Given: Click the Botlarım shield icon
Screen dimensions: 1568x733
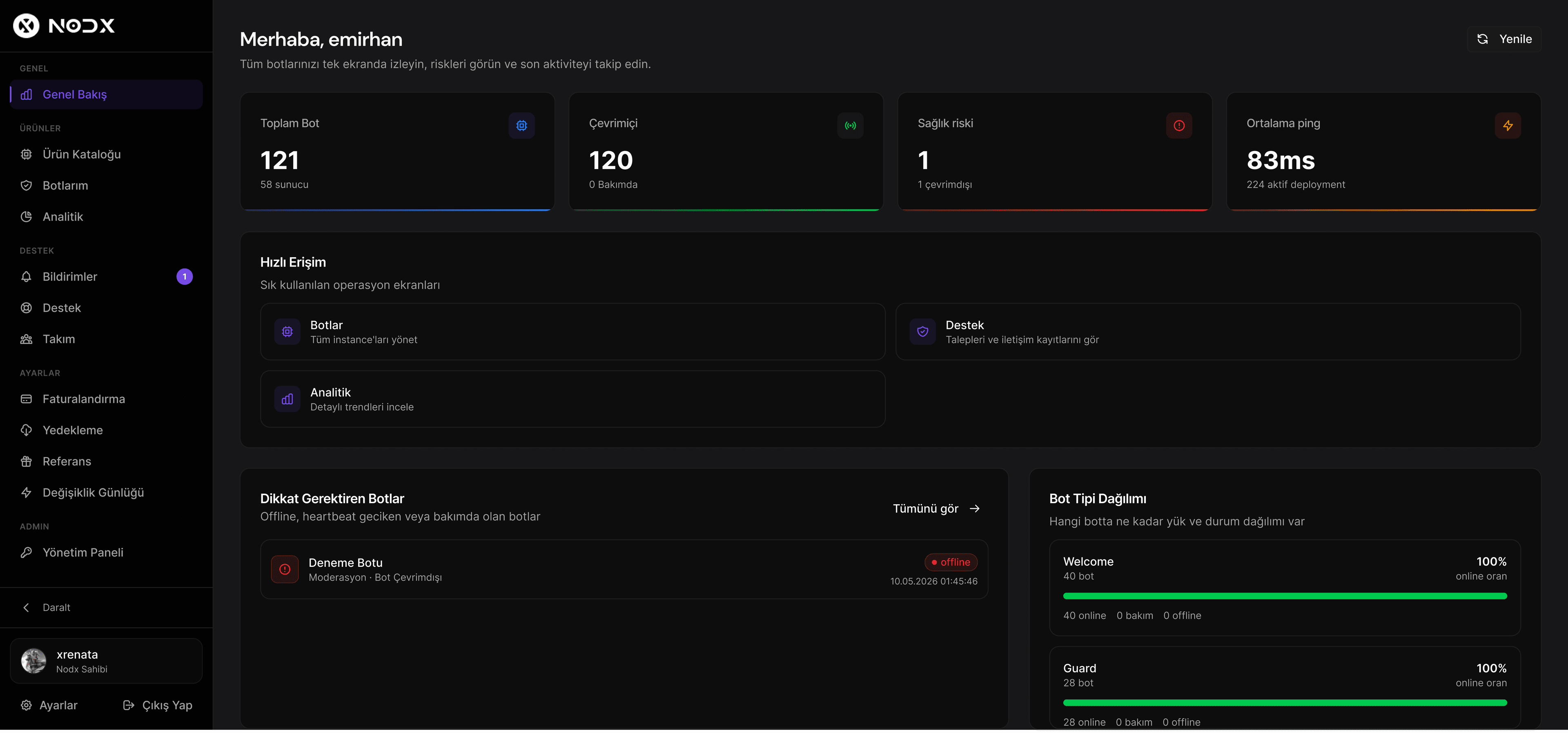Looking at the screenshot, I should (x=26, y=186).
